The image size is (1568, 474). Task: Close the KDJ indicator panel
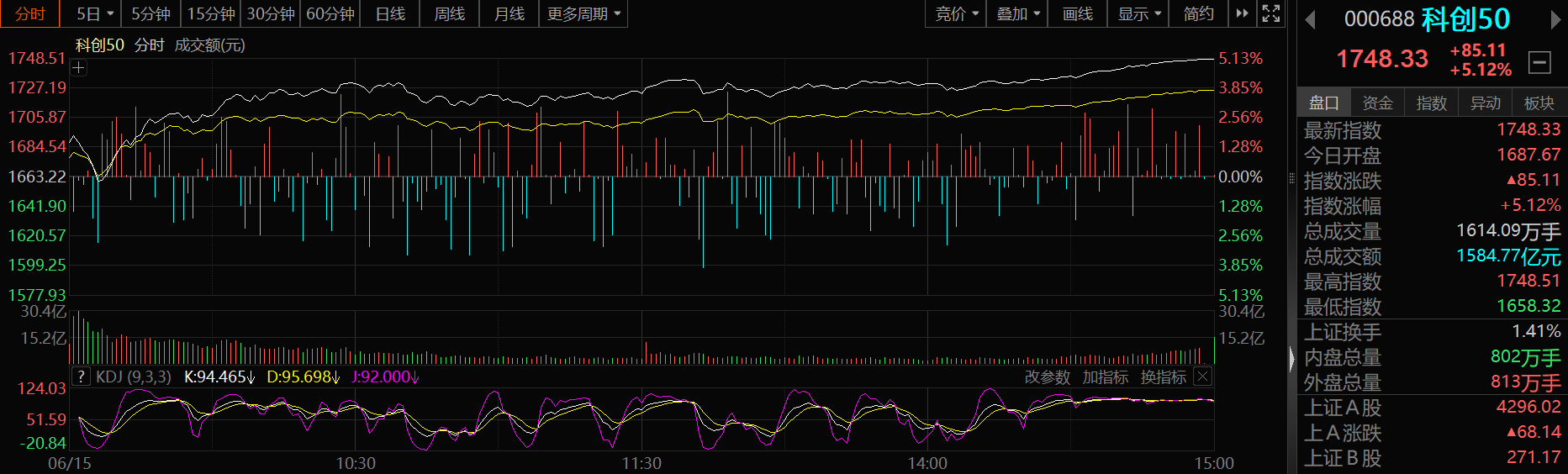(x=1203, y=377)
